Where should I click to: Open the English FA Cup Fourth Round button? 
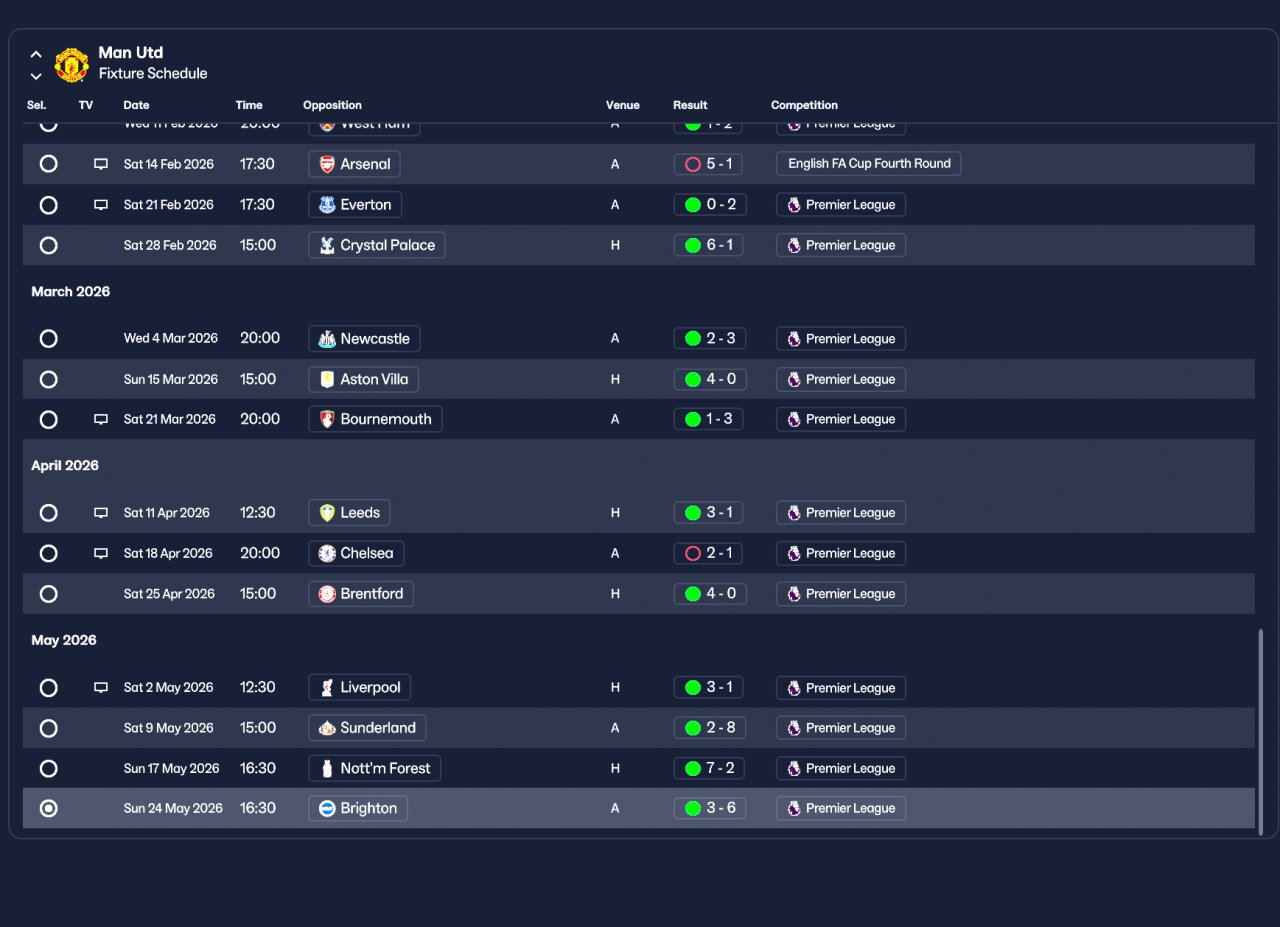tap(868, 164)
